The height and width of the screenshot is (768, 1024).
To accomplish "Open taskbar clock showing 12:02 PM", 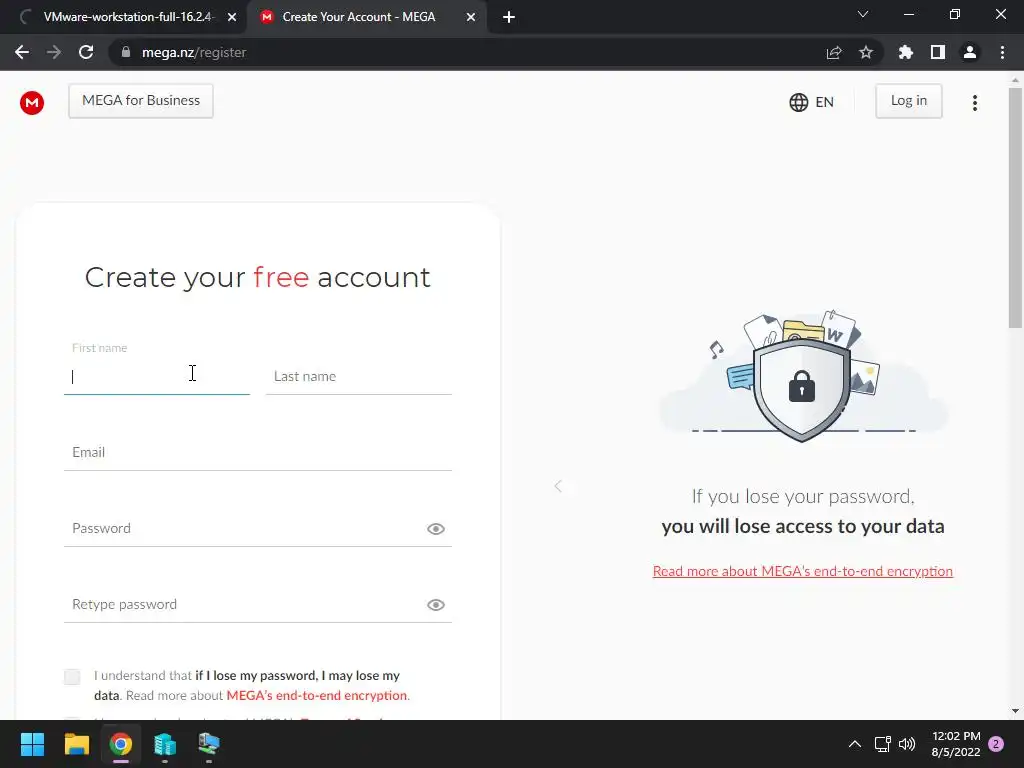I will point(956,744).
